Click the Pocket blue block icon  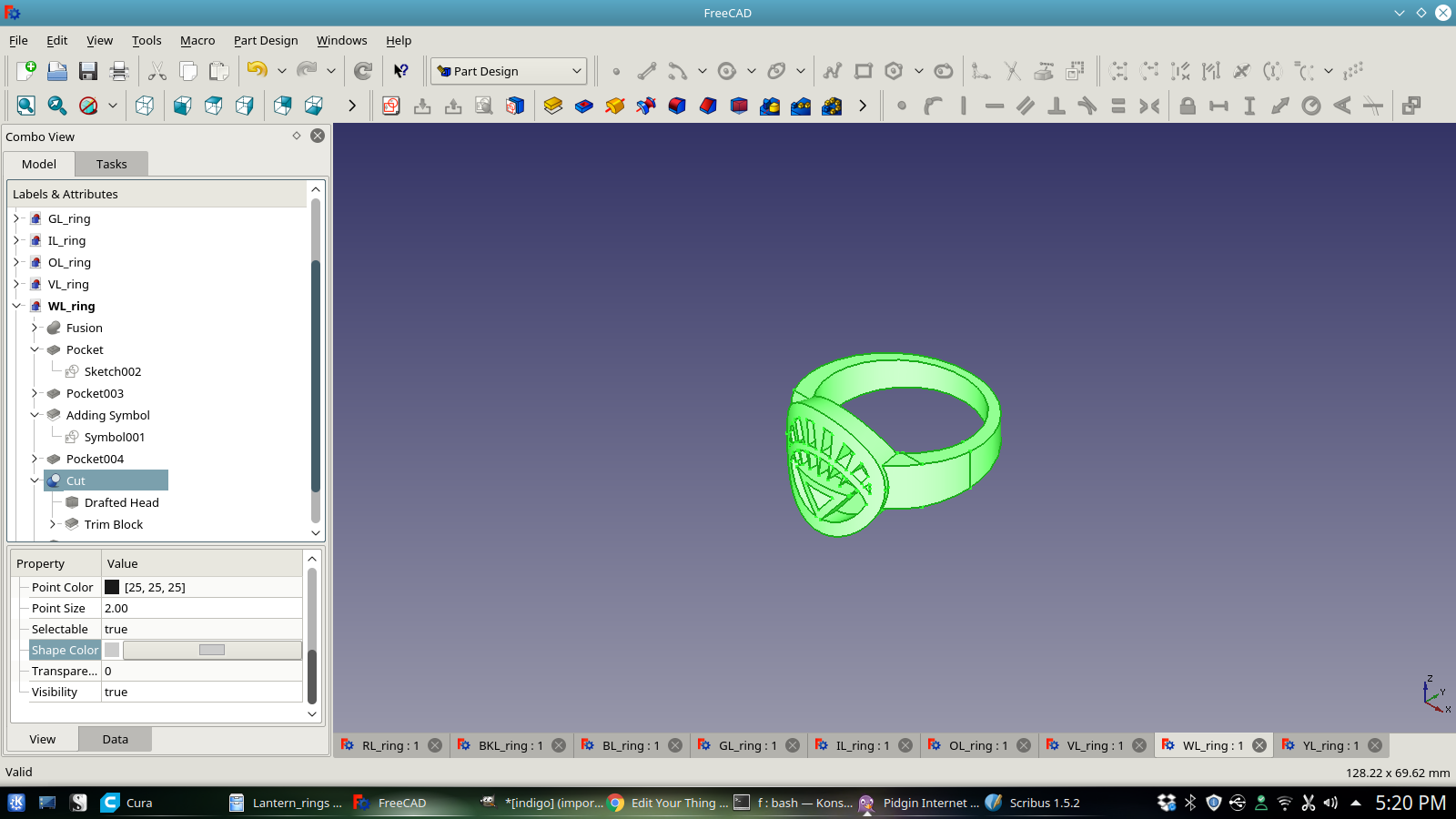click(x=584, y=106)
